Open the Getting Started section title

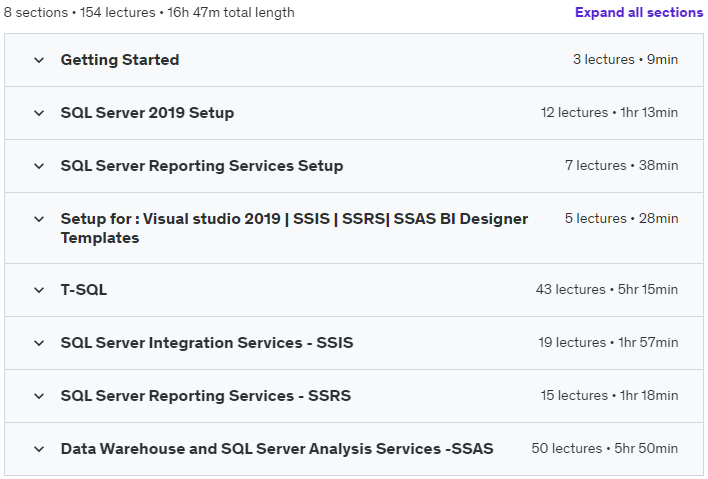coord(120,60)
